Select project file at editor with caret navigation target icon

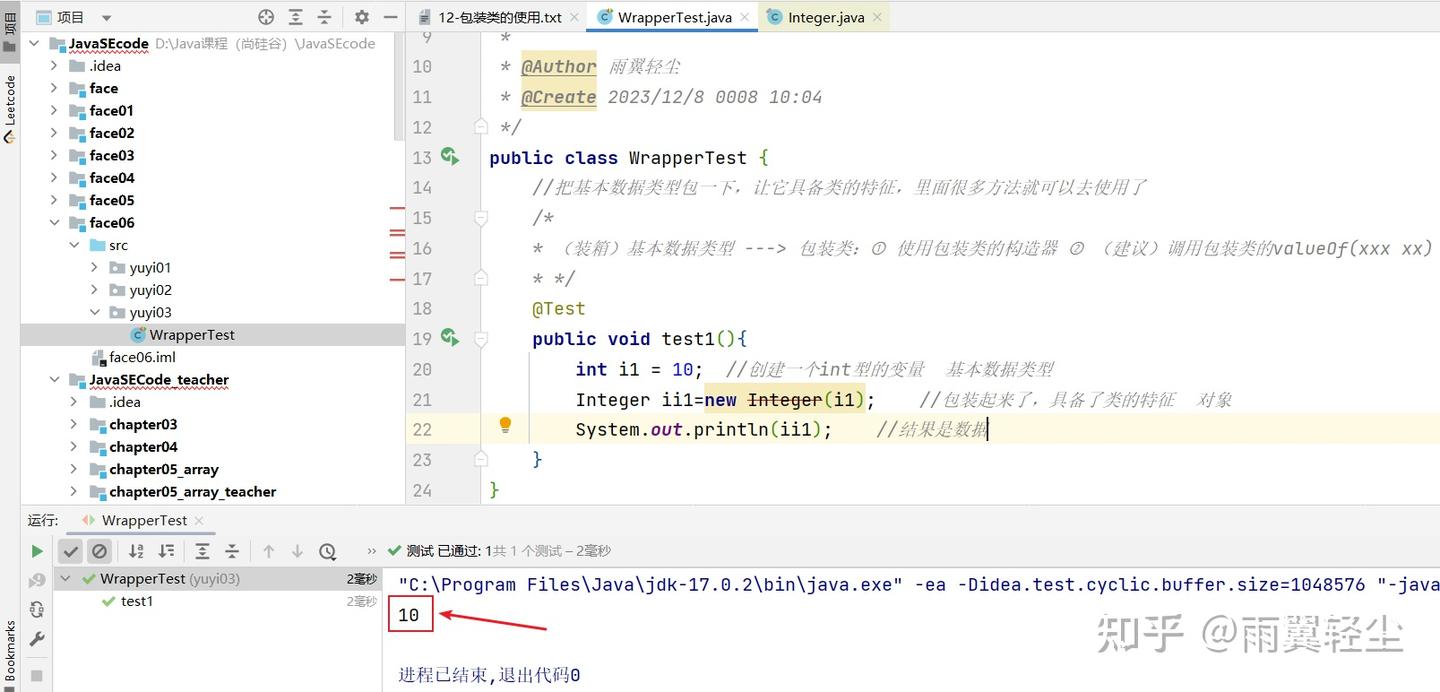265,17
